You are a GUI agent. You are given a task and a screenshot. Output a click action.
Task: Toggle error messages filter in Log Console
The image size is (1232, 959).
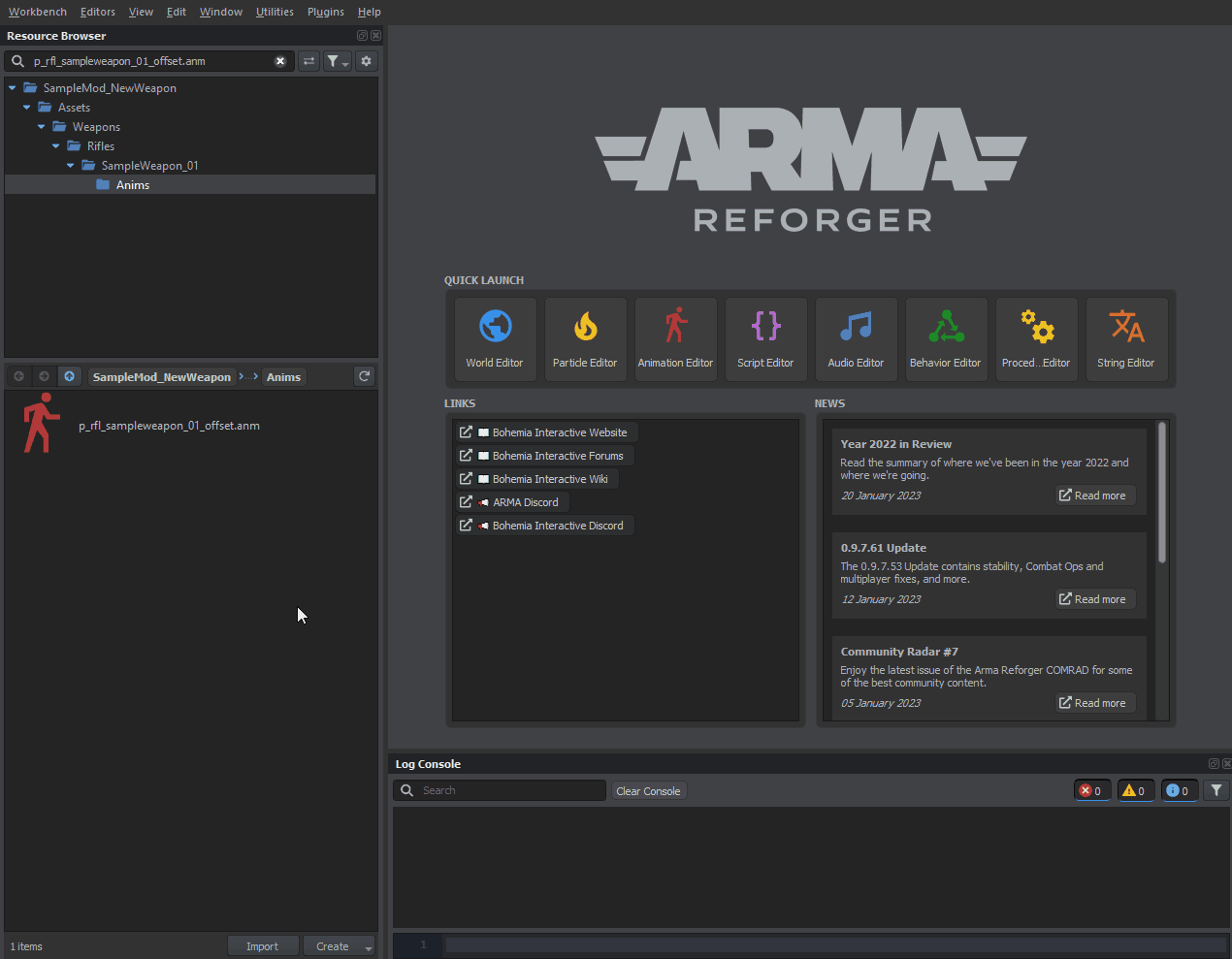(x=1091, y=790)
